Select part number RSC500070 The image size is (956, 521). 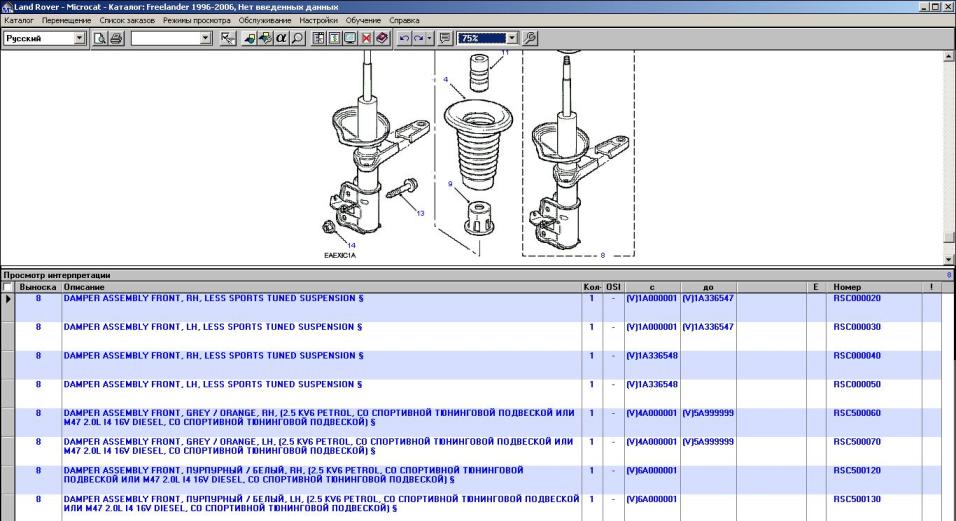(857, 441)
